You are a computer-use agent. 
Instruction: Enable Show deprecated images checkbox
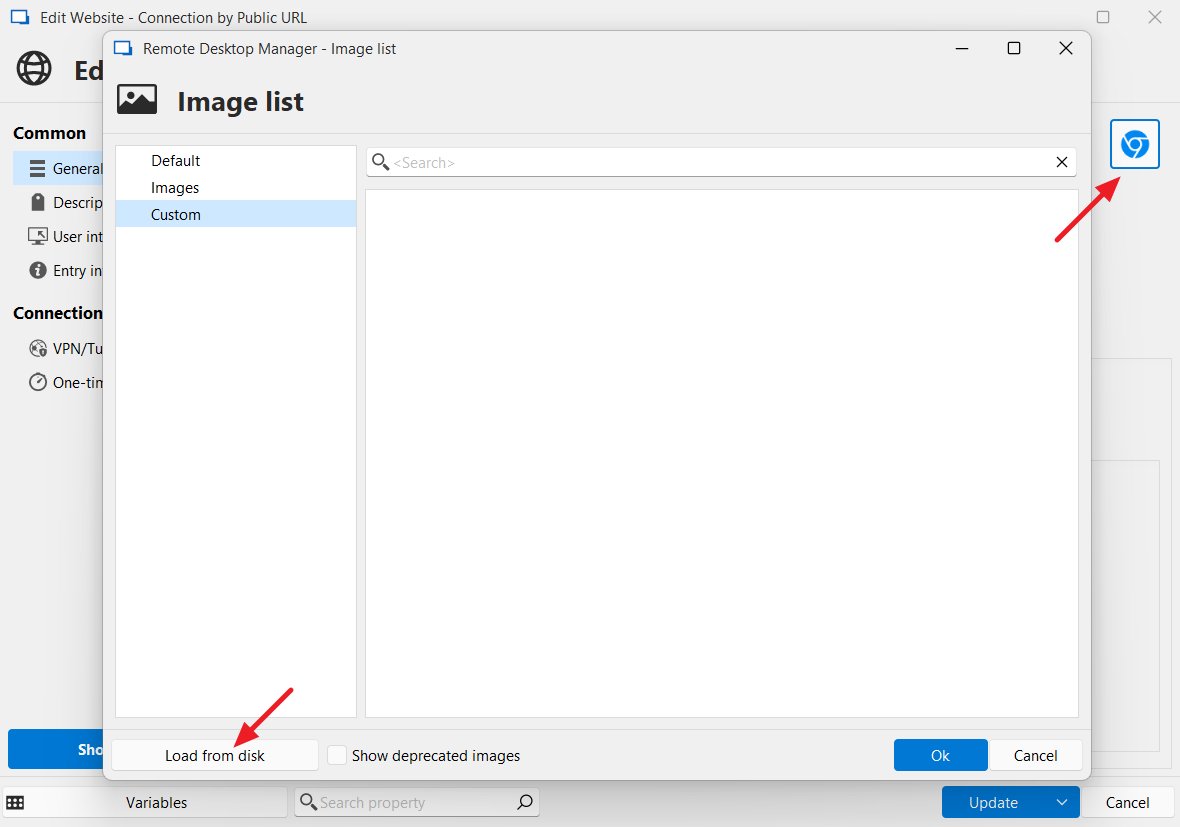click(338, 756)
